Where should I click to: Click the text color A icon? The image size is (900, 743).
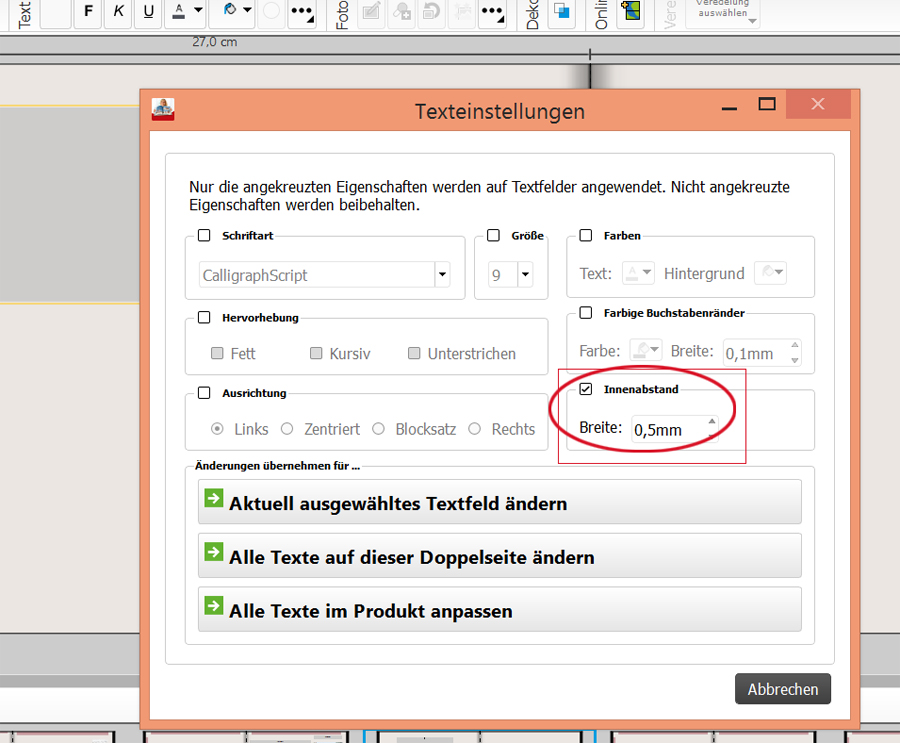tap(180, 12)
